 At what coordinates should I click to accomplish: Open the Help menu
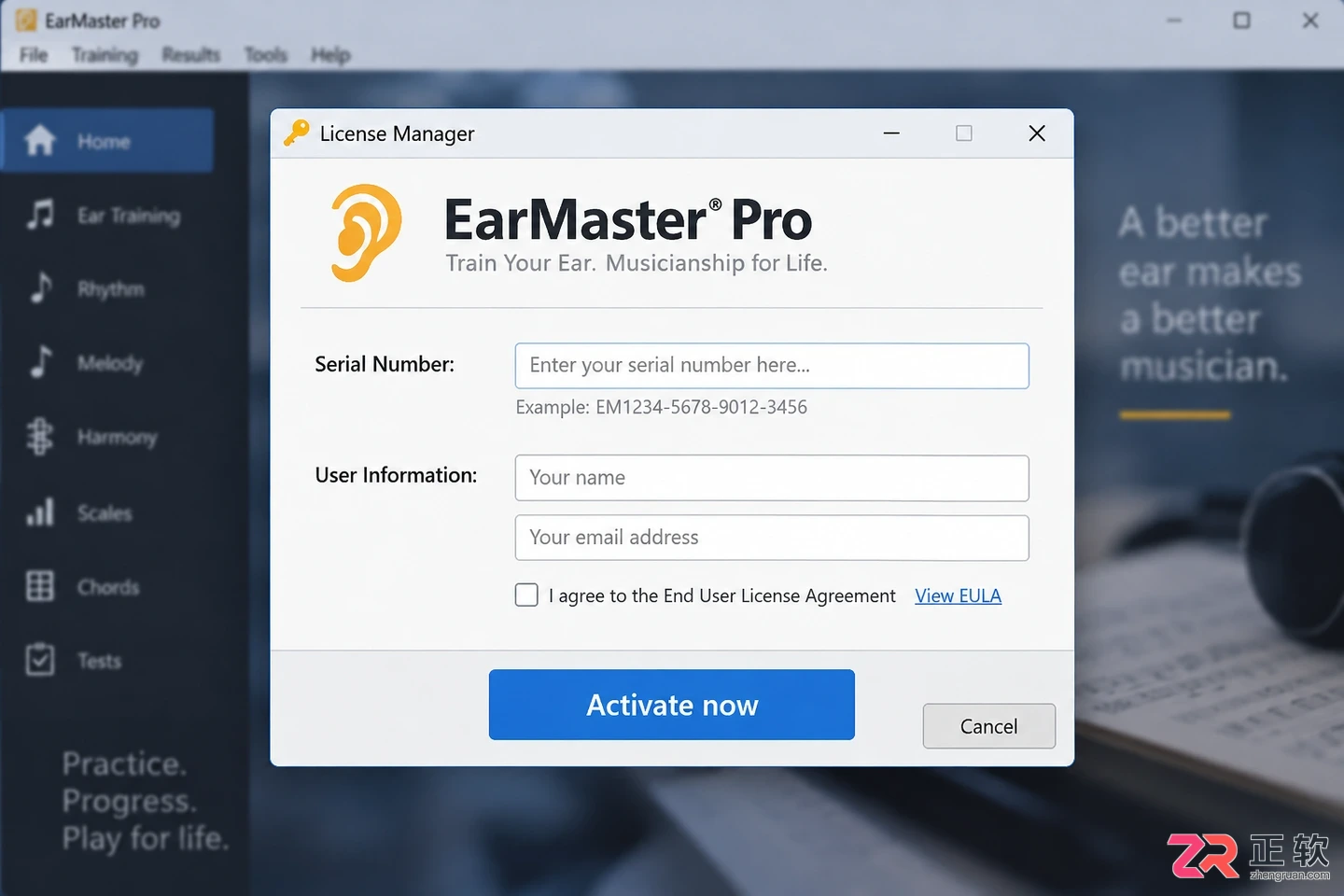click(330, 55)
